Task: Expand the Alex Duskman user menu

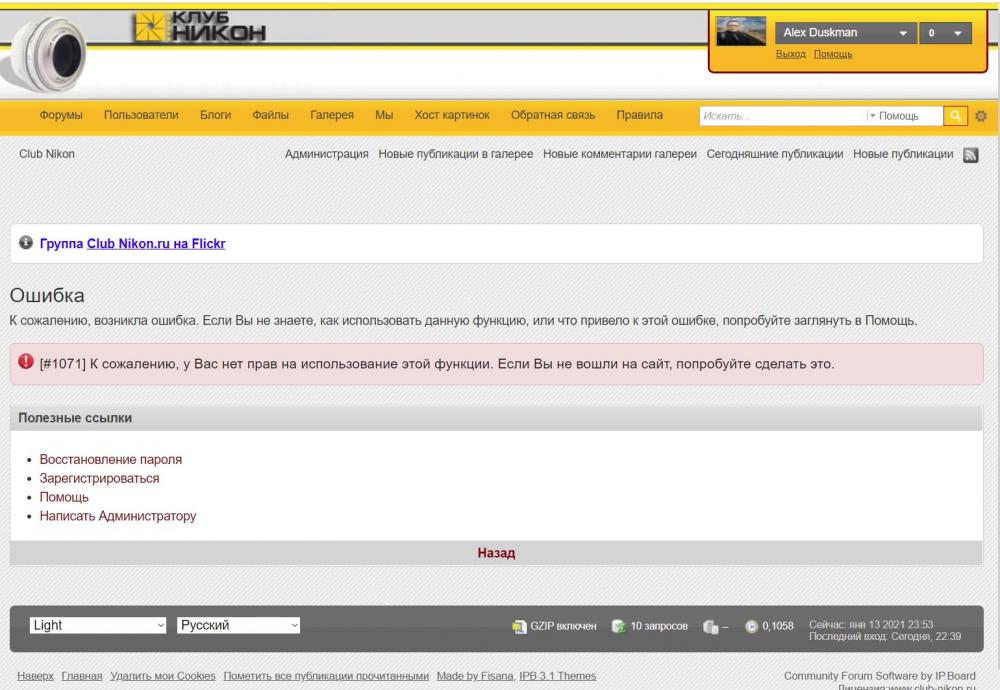Action: (x=845, y=33)
